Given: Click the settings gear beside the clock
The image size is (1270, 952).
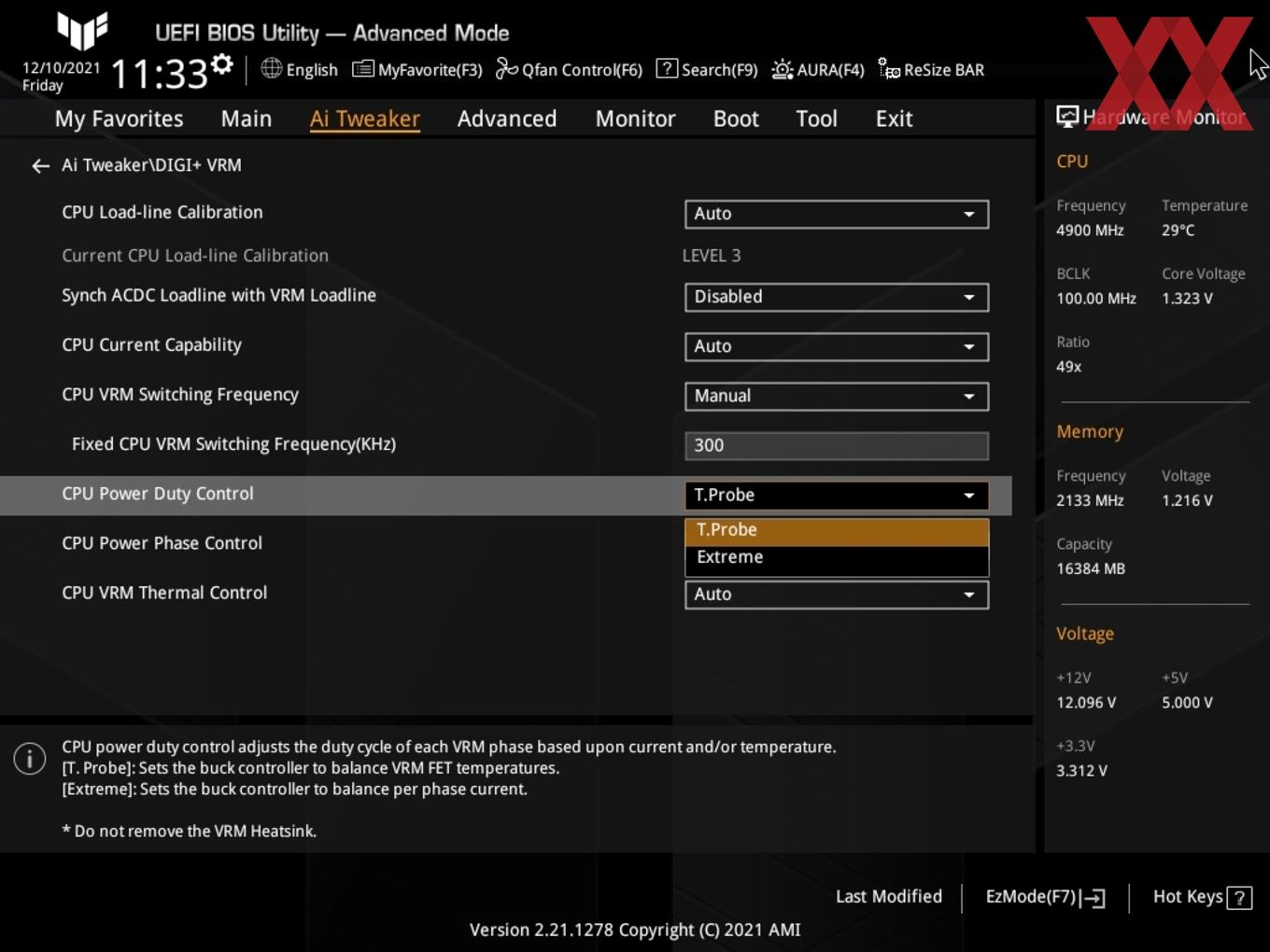Looking at the screenshot, I should tap(221, 64).
